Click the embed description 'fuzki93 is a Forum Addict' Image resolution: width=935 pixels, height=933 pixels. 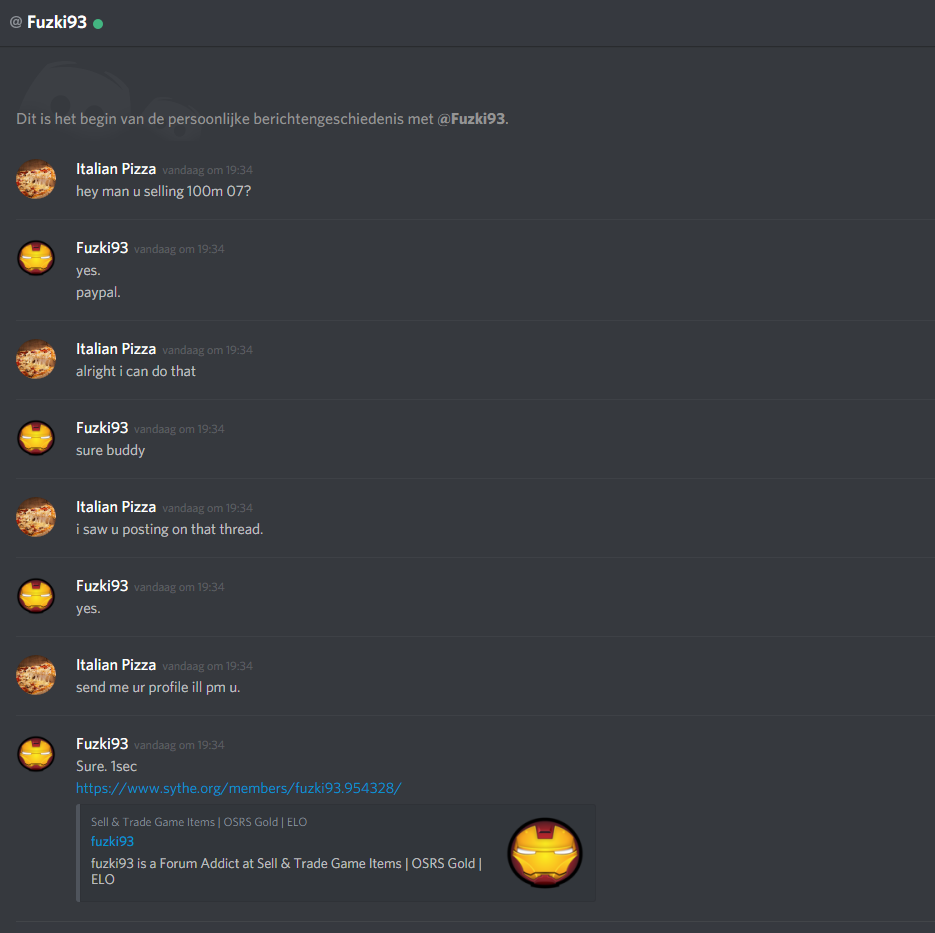286,871
